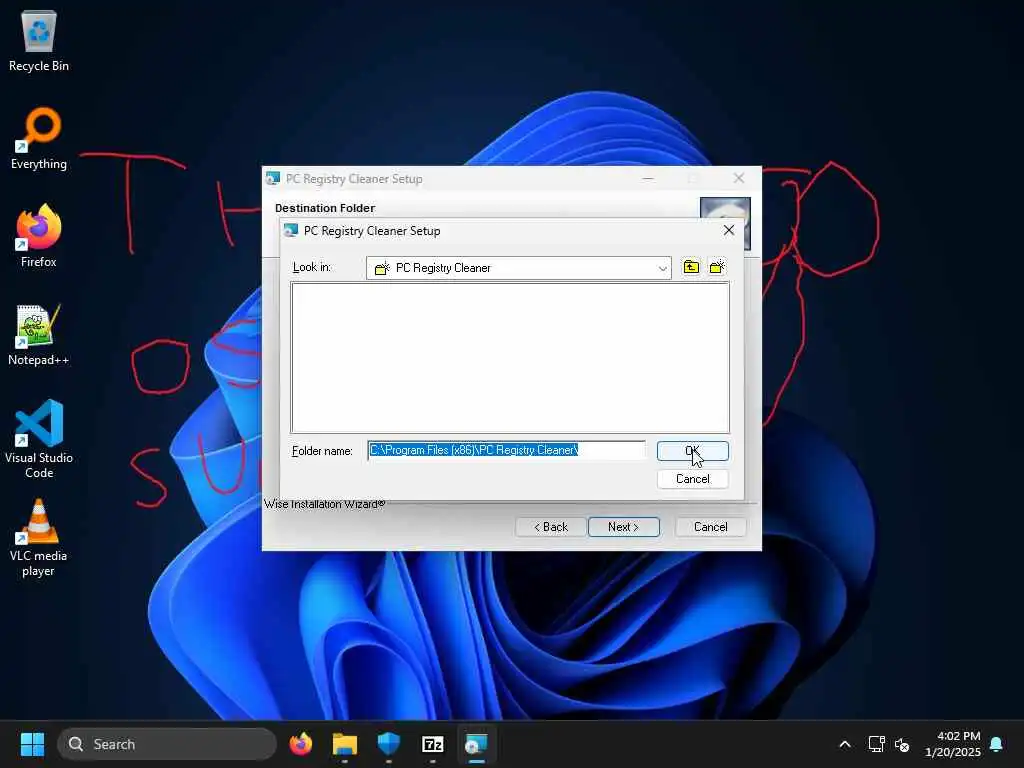Expand the Look in dropdown
Screen dimensions: 1024x768
[x=662, y=268]
